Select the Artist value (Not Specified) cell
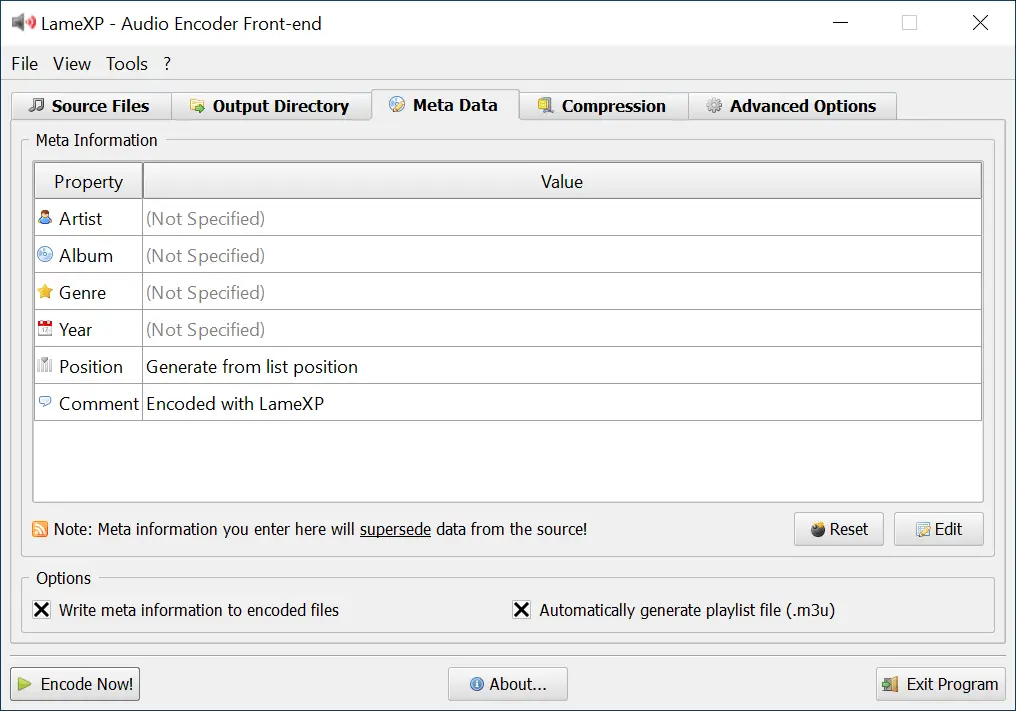This screenshot has height=711, width=1016. pyautogui.click(x=562, y=218)
